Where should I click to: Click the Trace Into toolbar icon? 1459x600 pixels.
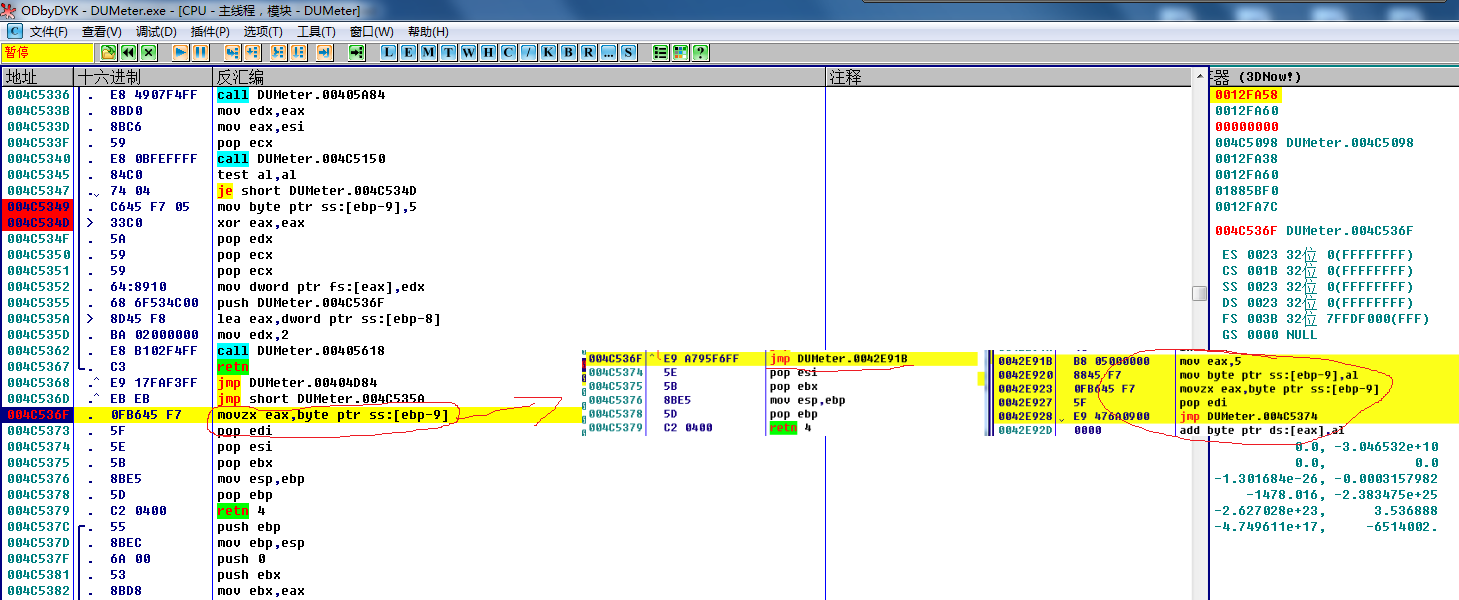277,52
